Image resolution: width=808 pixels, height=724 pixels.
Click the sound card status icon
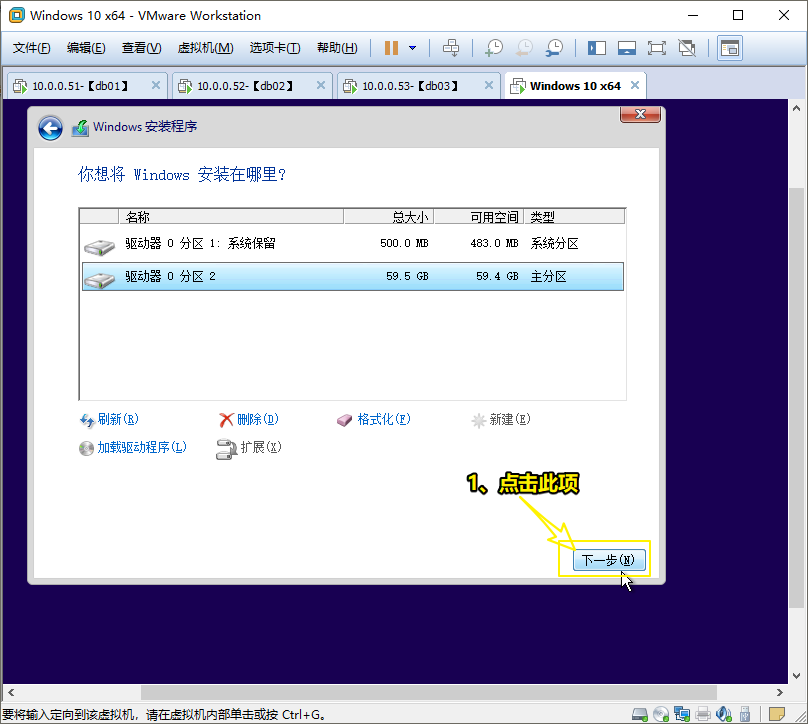click(724, 714)
